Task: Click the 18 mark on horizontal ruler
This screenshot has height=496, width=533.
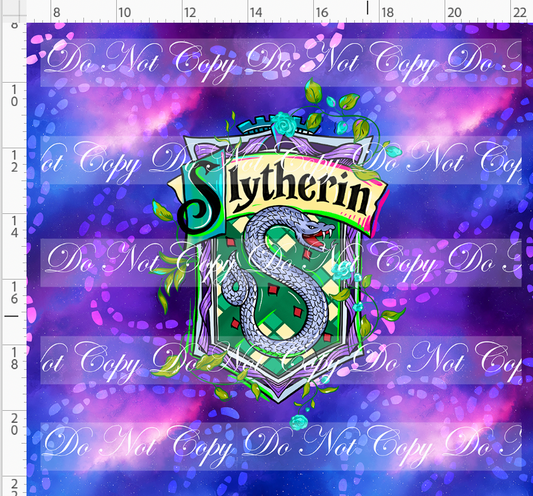Action: pos(387,13)
